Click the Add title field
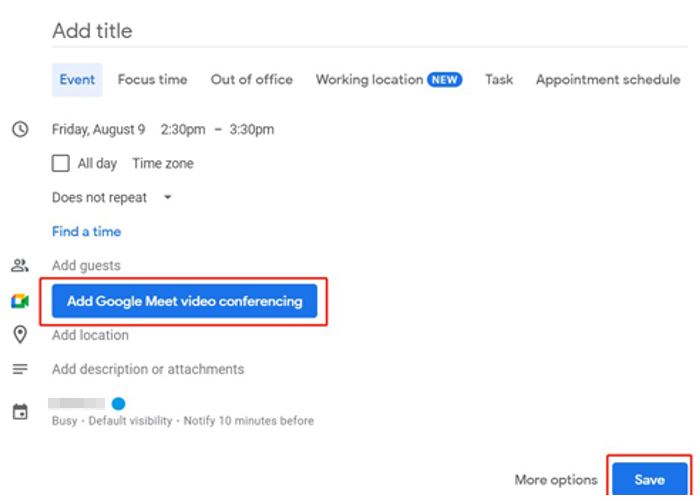This screenshot has height=501, width=700. coord(370,31)
